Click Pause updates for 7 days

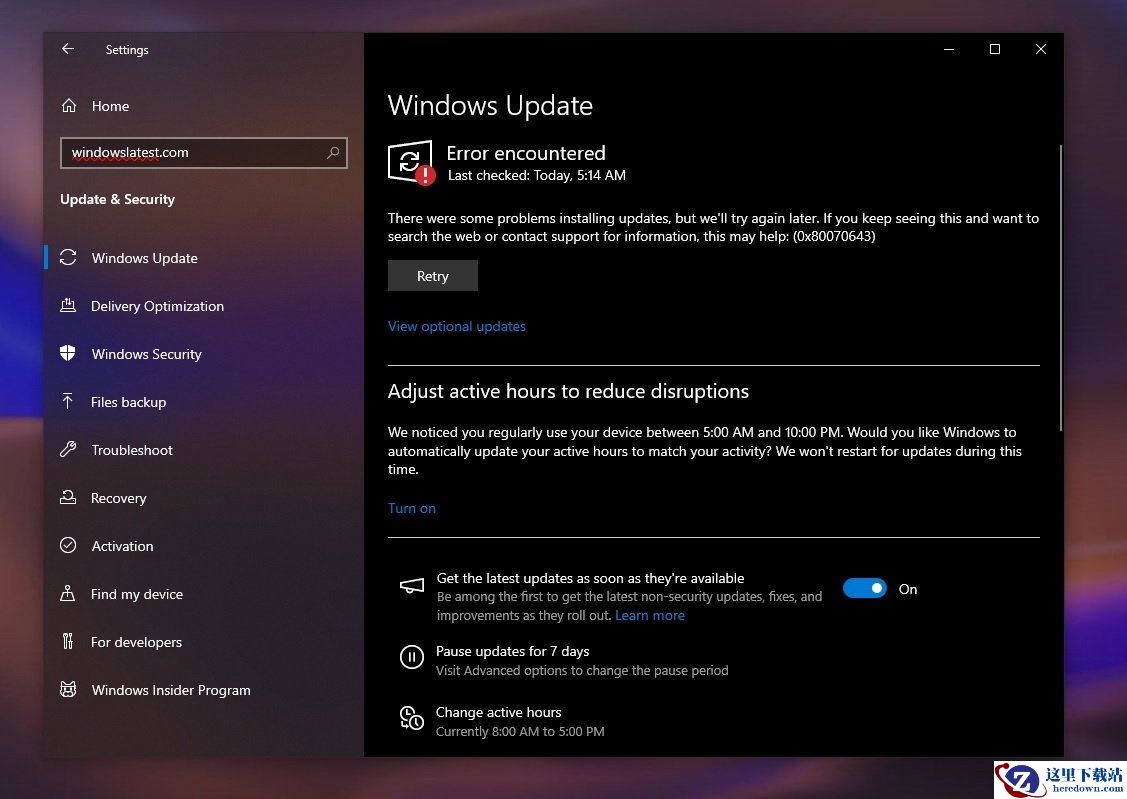click(x=512, y=651)
